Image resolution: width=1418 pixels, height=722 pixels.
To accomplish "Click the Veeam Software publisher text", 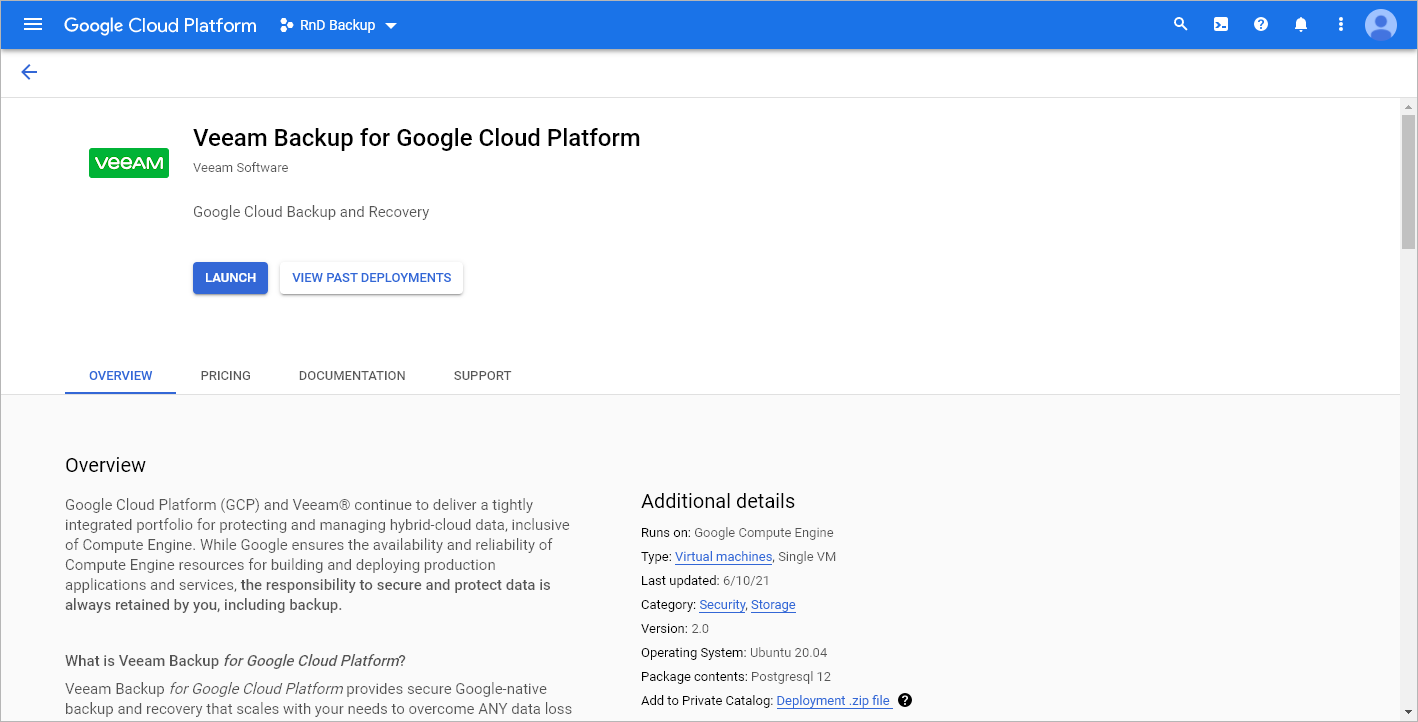I will coord(240,168).
